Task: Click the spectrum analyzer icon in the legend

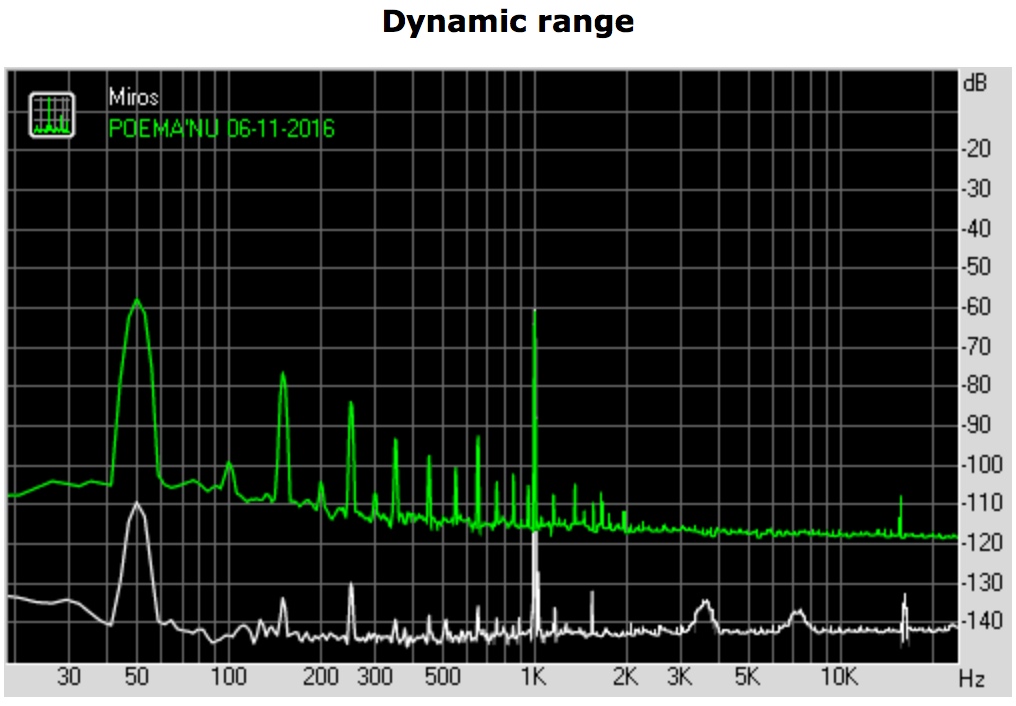Action: click(52, 115)
